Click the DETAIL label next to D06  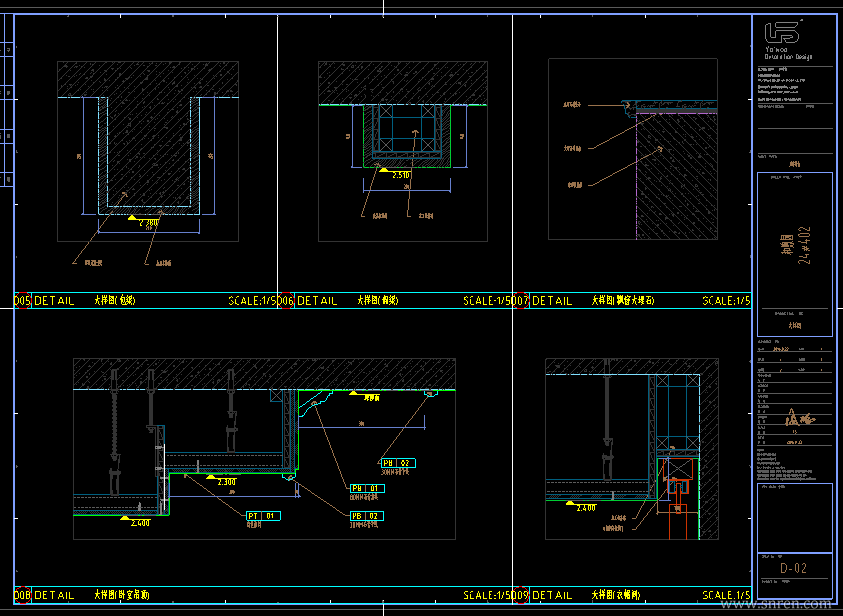pos(317,301)
